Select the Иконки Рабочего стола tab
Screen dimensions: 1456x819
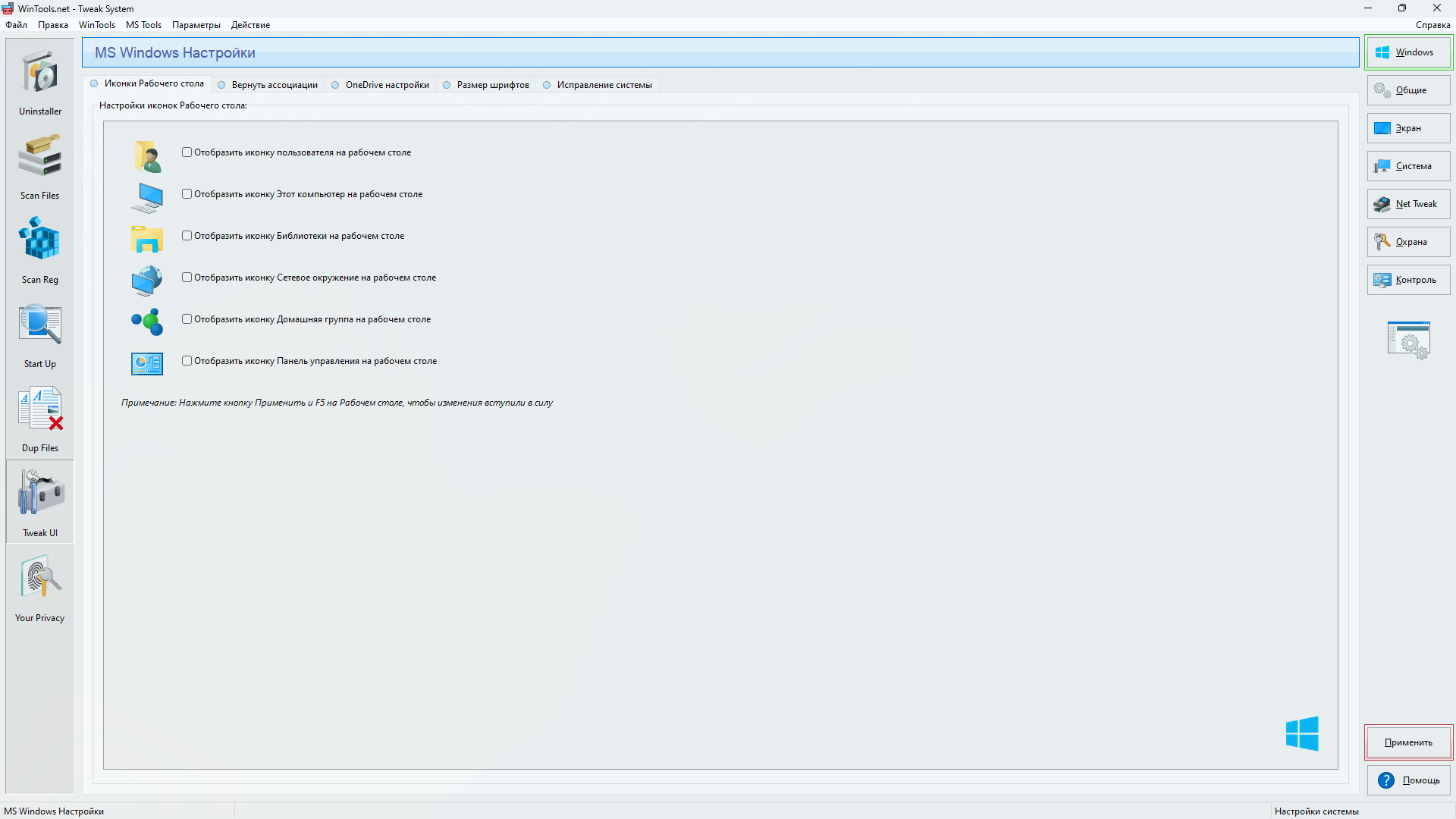[x=147, y=83]
